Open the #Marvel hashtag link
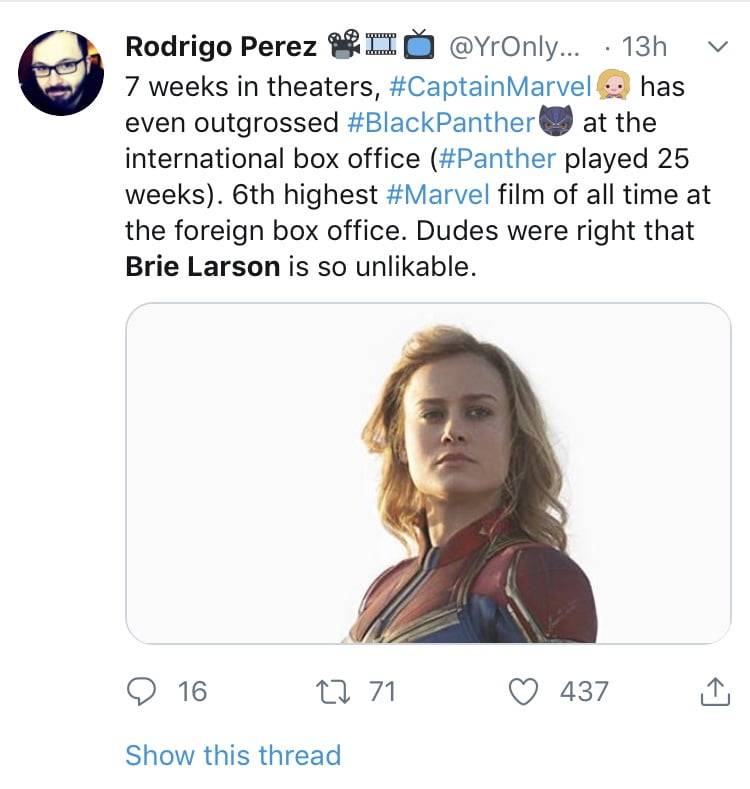Image resolution: width=750 pixels, height=789 pixels. coord(431,196)
